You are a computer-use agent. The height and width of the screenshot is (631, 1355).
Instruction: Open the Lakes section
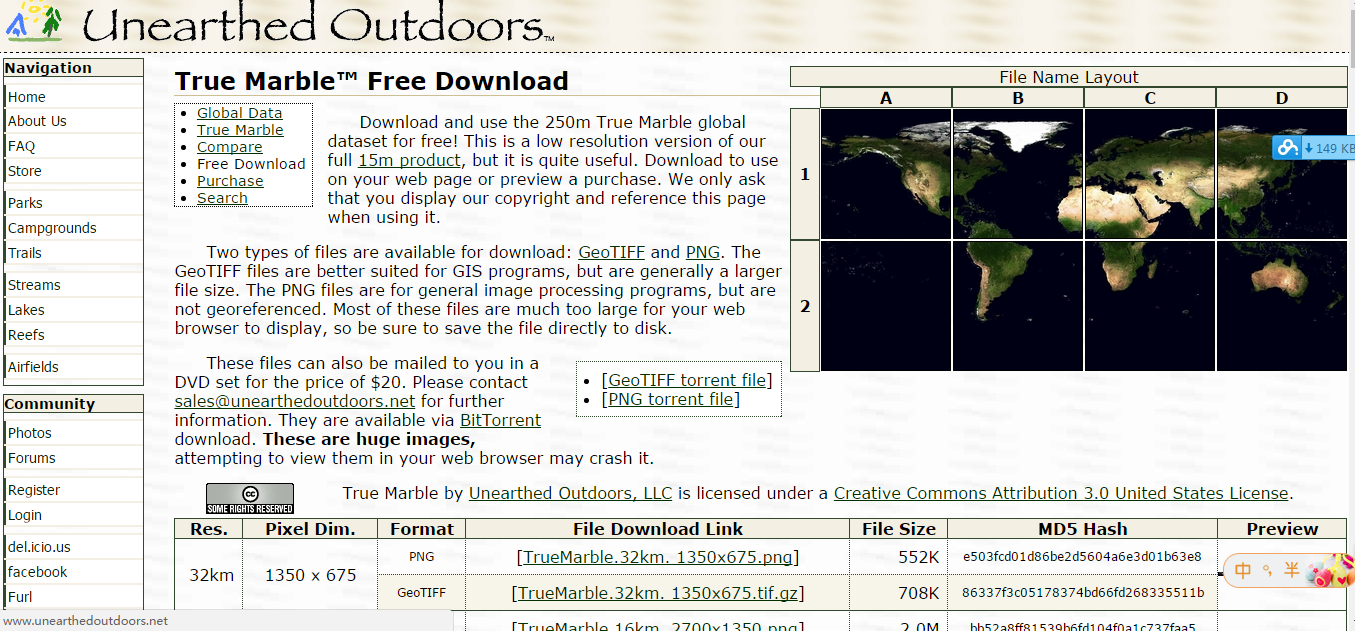pyautogui.click(x=26, y=310)
